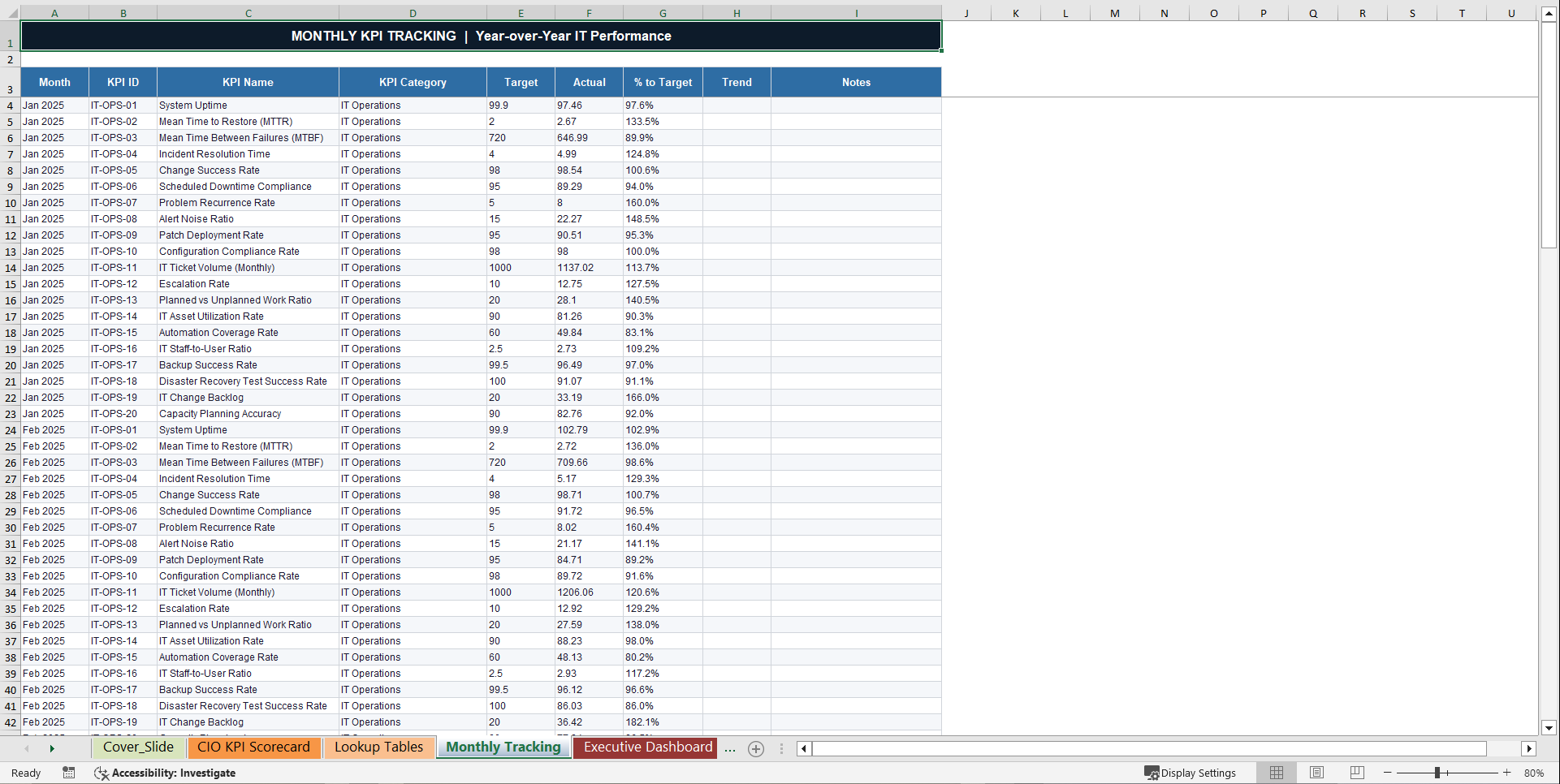Switch to the Executive Dashboard sheet
This screenshot has width=1560, height=784.
[x=645, y=747]
